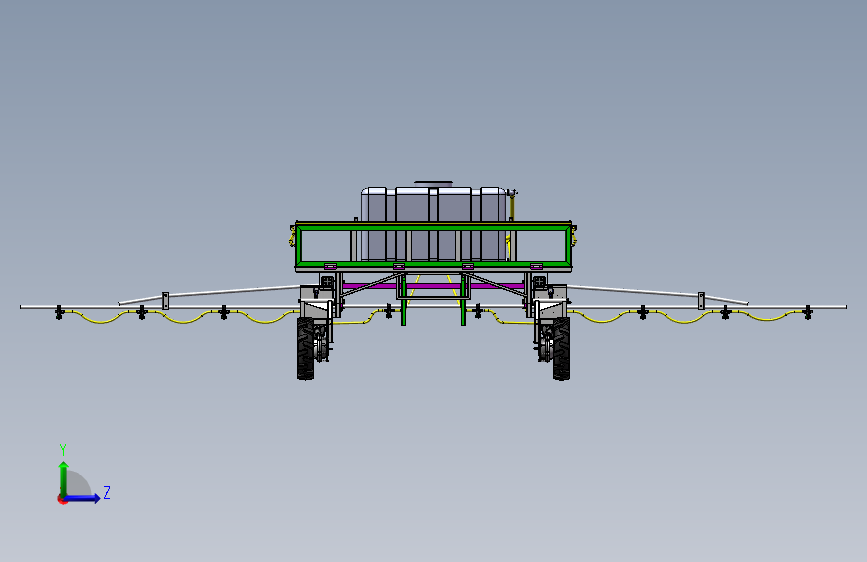Select the translucent liquid tank on the sprayer
Screen dimensions: 867x562
(434, 223)
